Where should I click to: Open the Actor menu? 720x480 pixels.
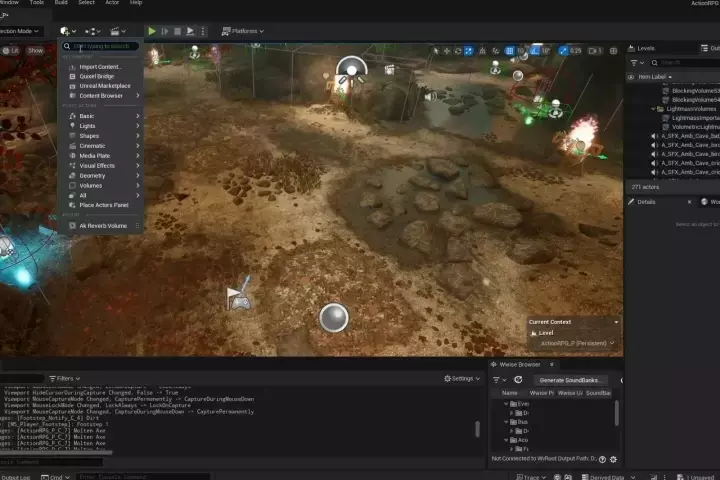pyautogui.click(x=112, y=2)
